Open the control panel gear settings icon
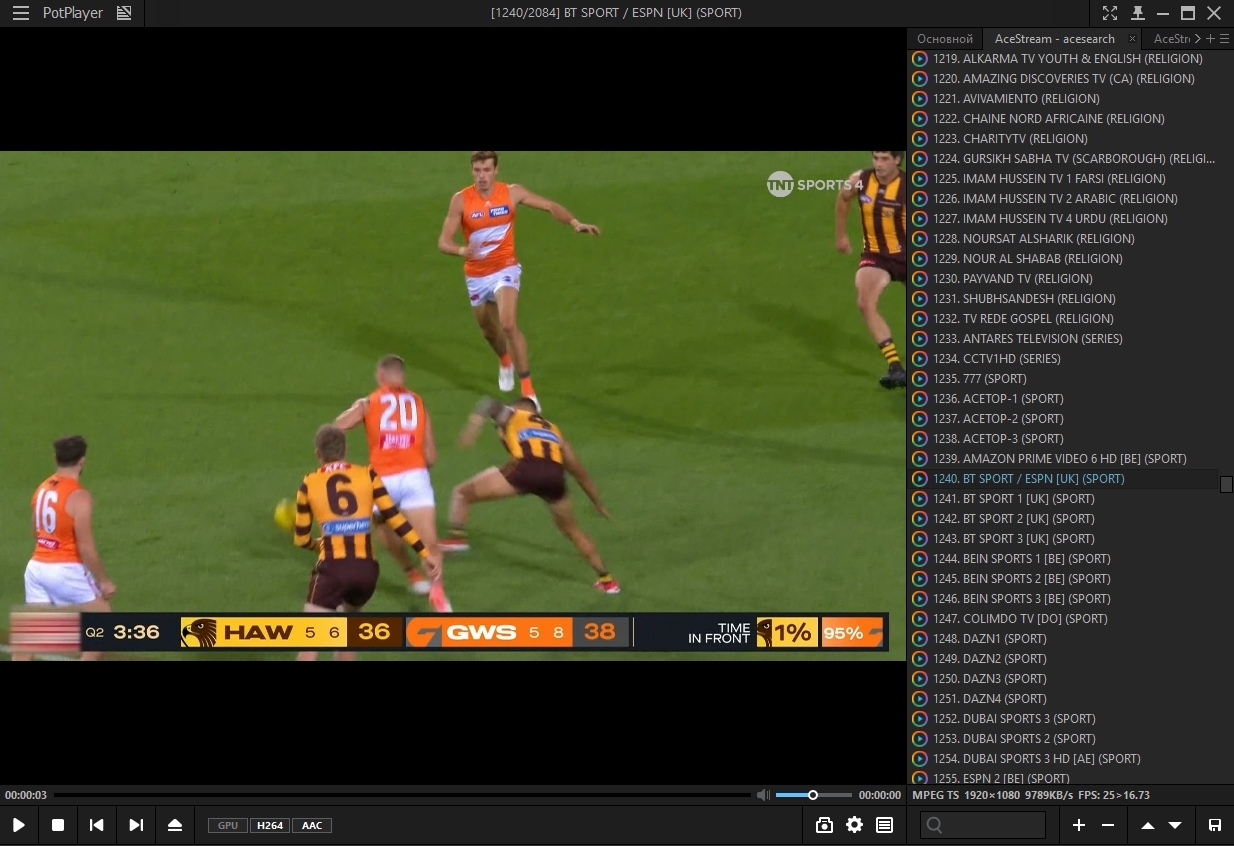 (854, 825)
